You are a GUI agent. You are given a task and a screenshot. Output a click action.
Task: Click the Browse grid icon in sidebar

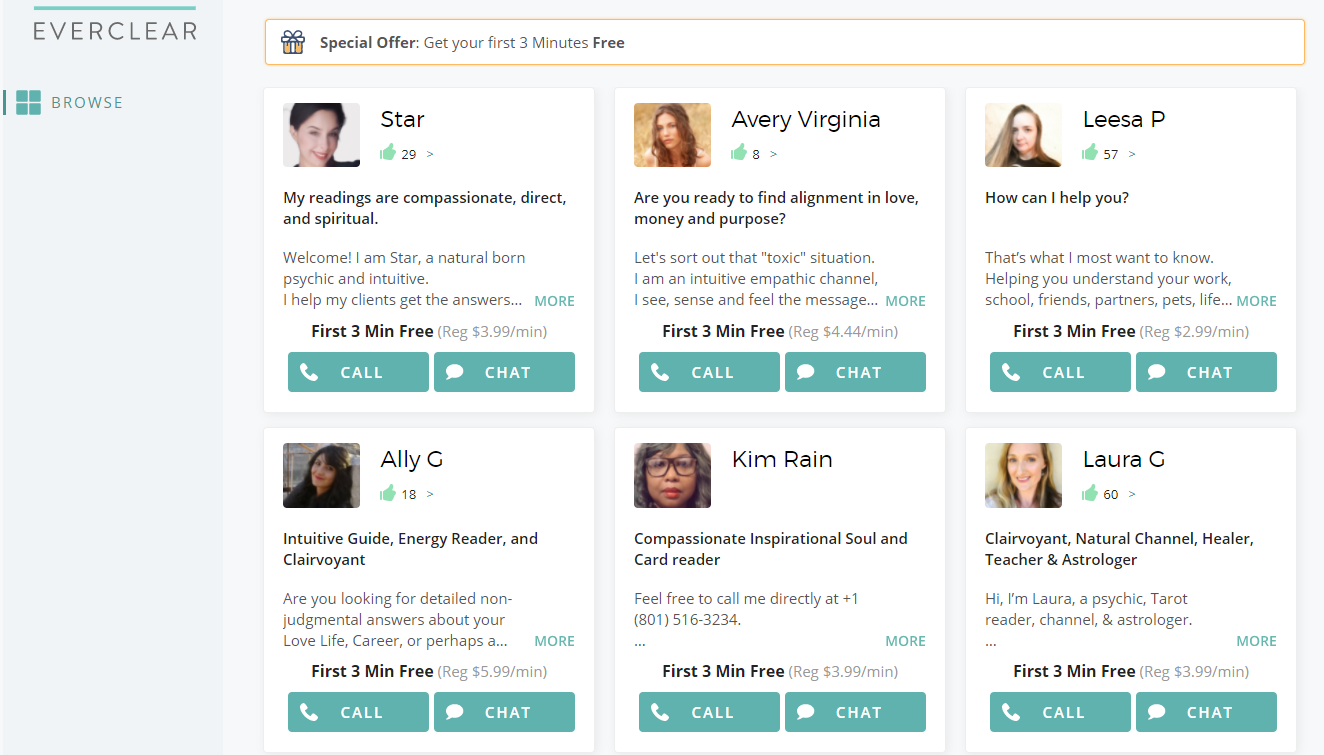coord(29,102)
